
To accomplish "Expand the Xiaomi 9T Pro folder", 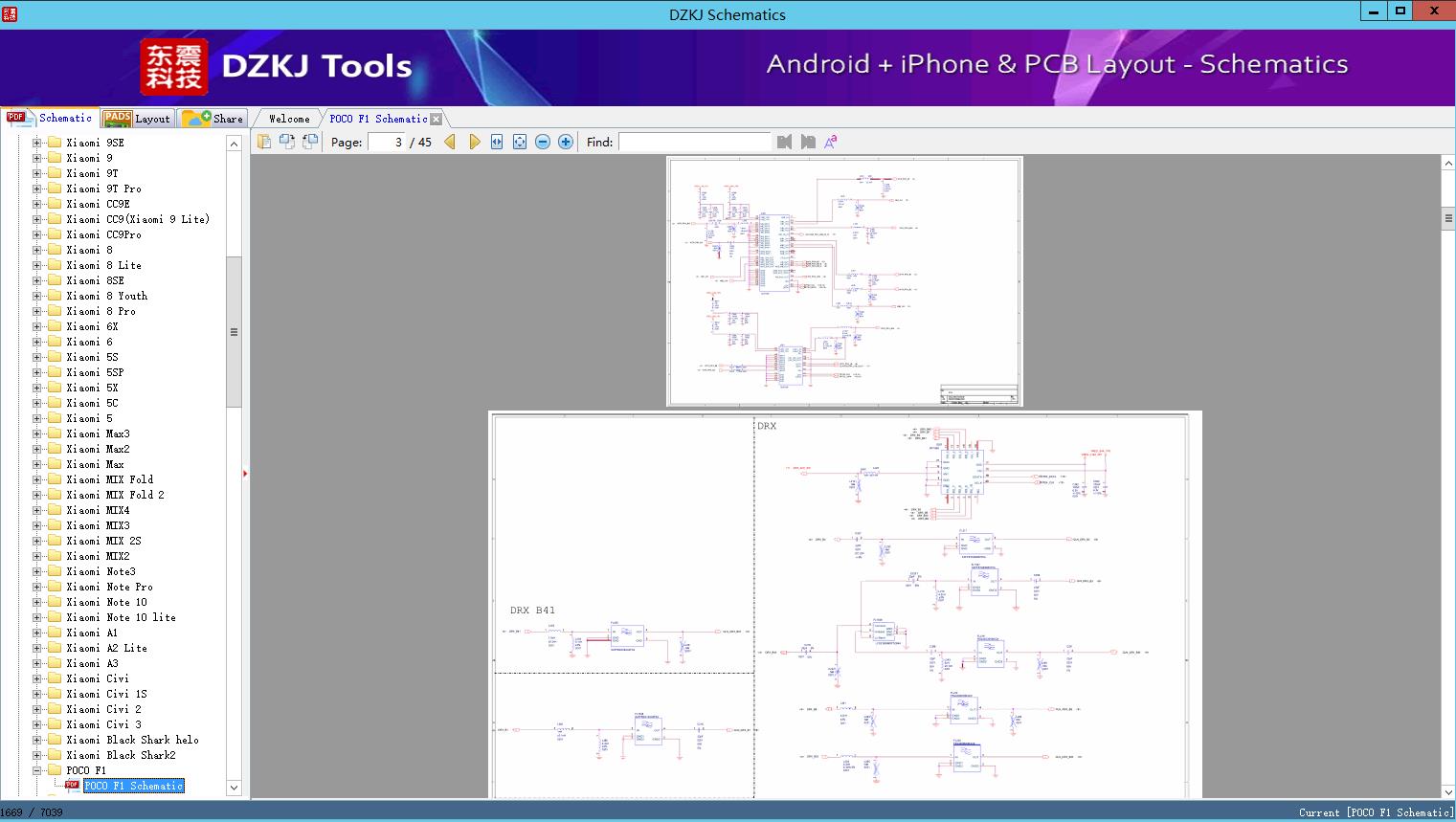I will pyautogui.click(x=36, y=189).
